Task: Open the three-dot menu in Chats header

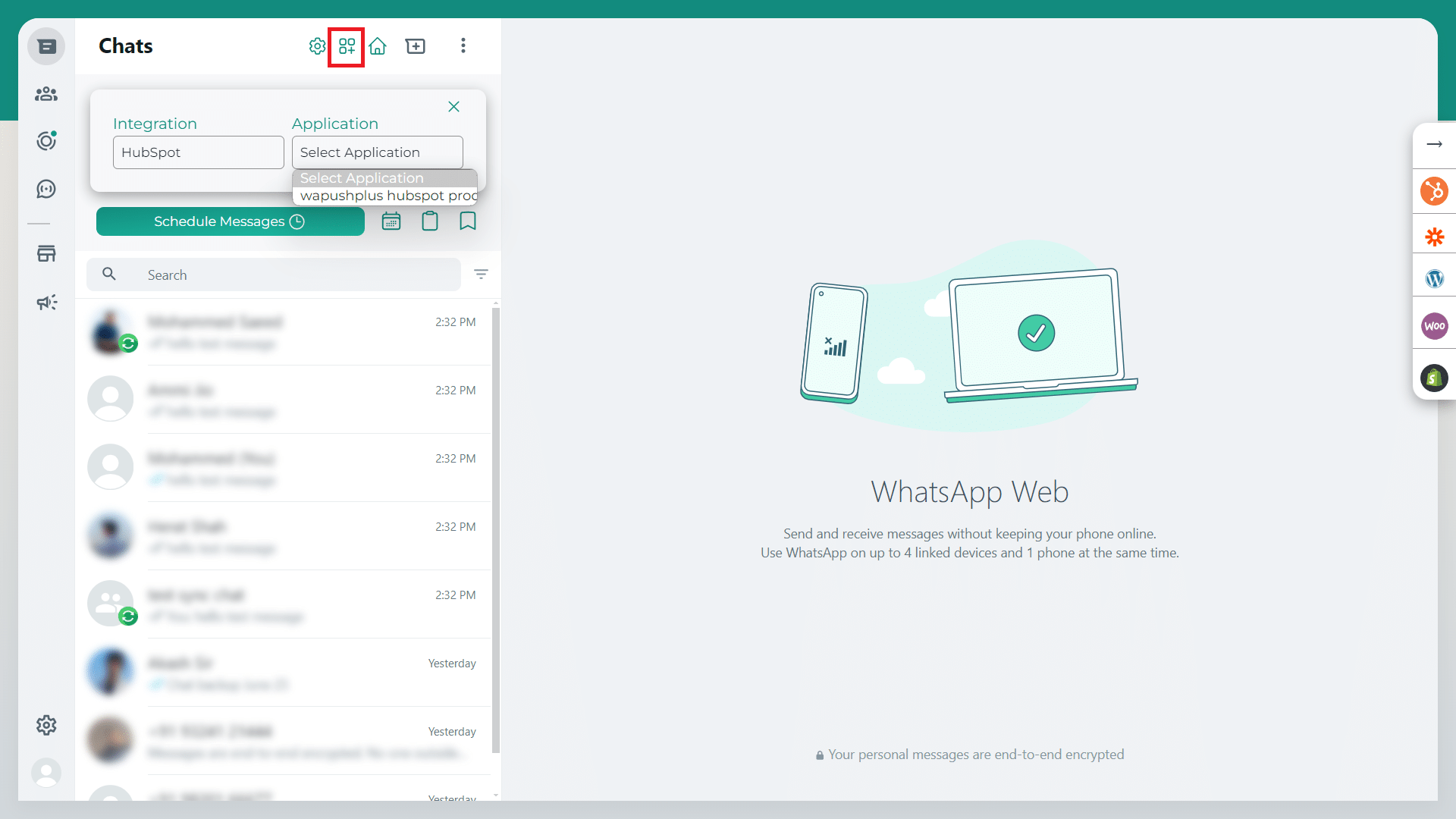Action: coord(463,46)
